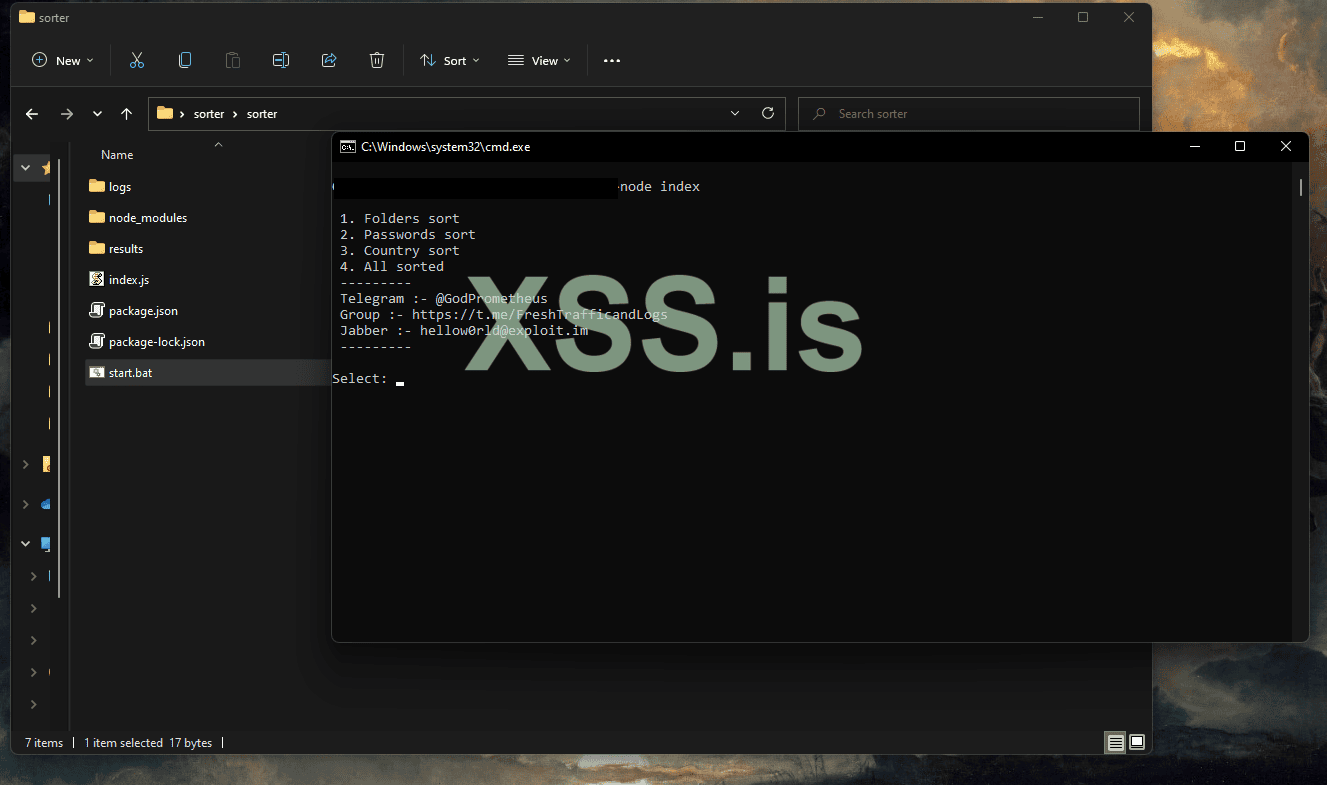Go back with the Back arrow
1327x785 pixels.
click(32, 114)
